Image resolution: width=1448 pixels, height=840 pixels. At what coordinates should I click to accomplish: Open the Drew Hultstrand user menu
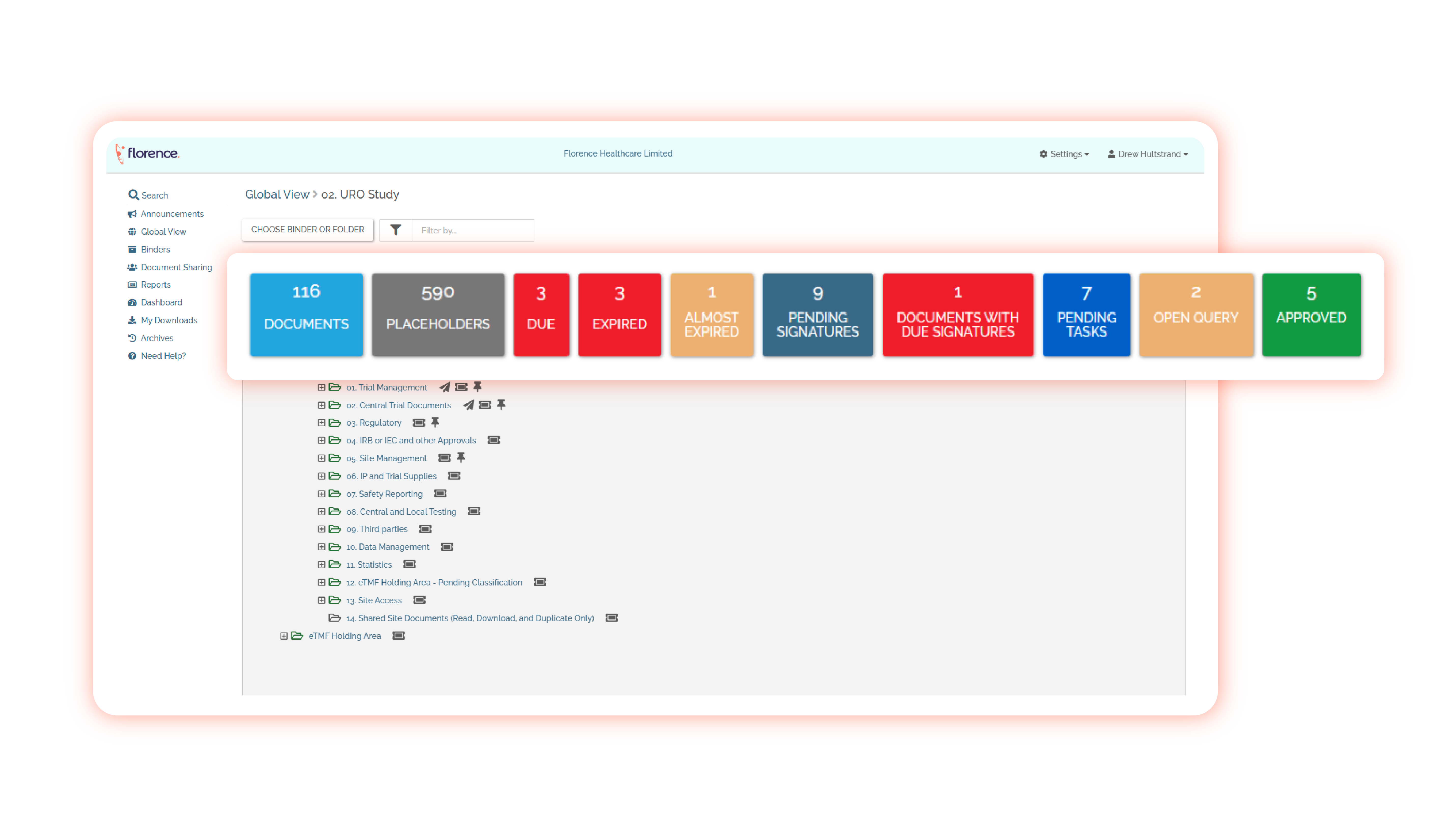(1148, 154)
